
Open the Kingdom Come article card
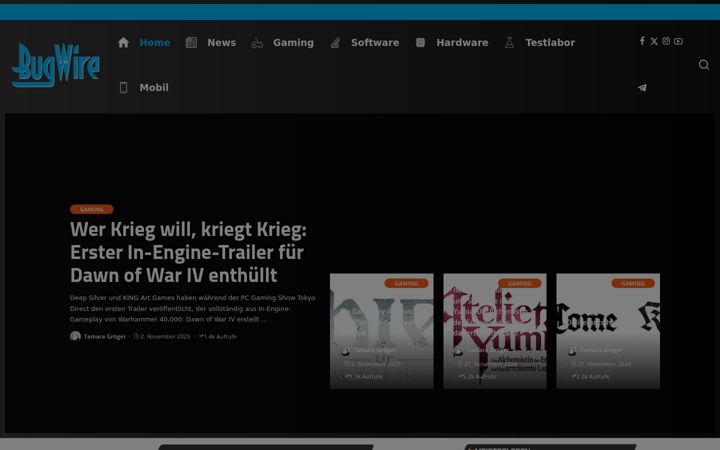click(x=608, y=331)
